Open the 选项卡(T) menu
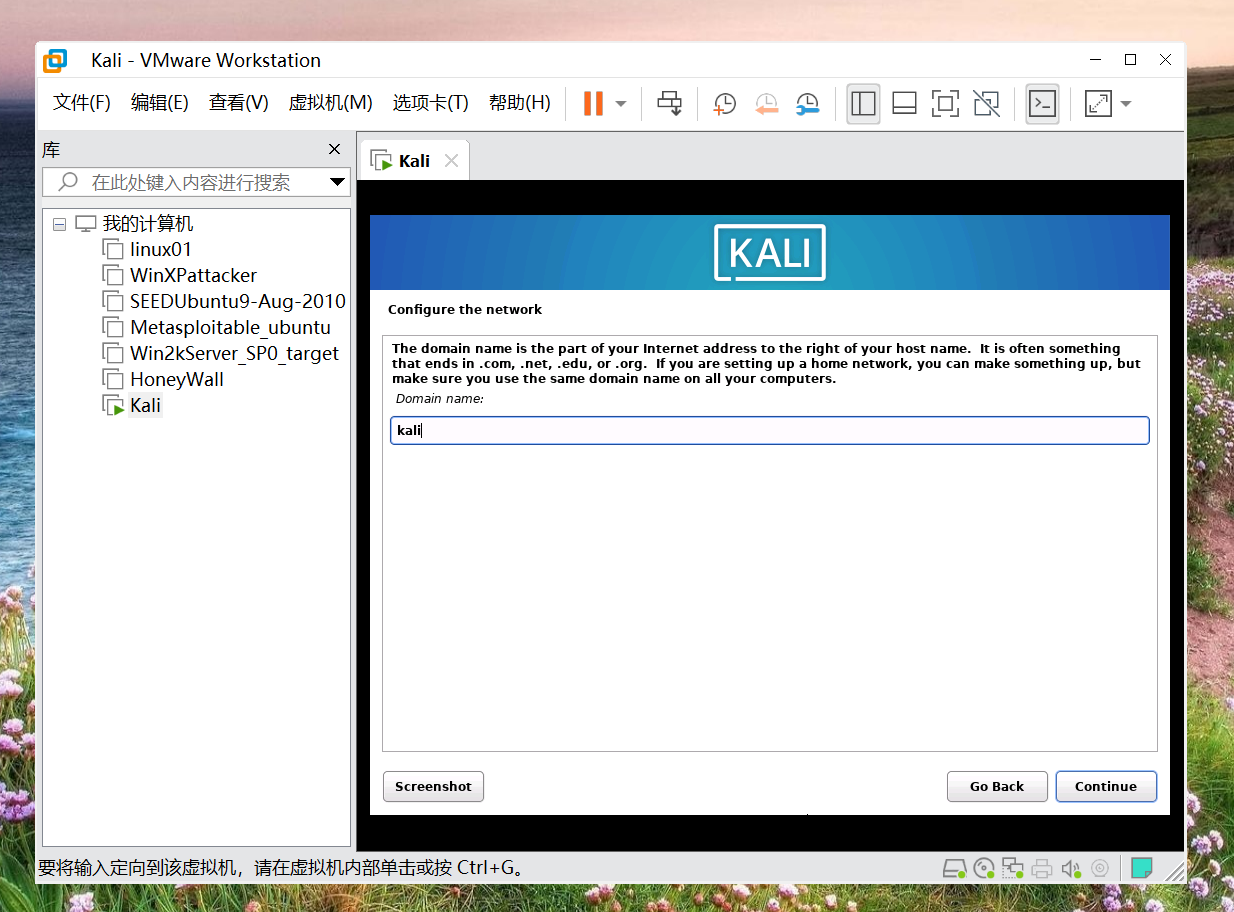 point(431,103)
